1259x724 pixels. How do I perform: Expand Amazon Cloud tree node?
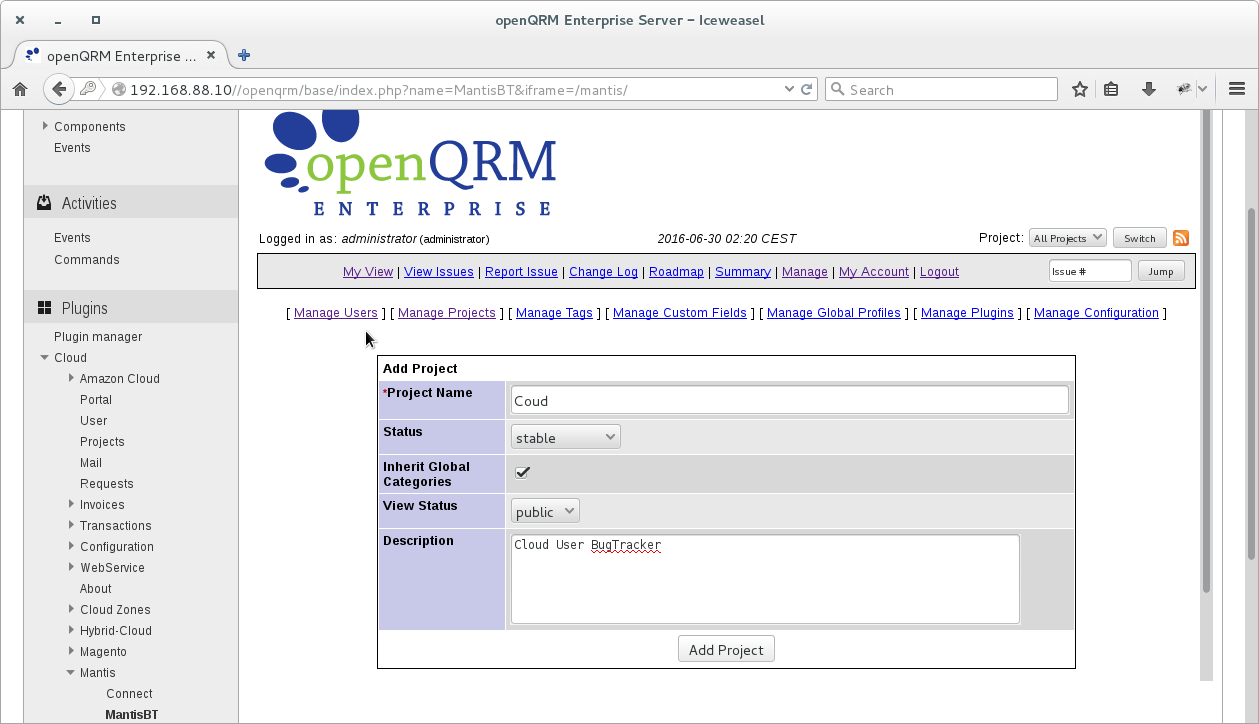(71, 378)
